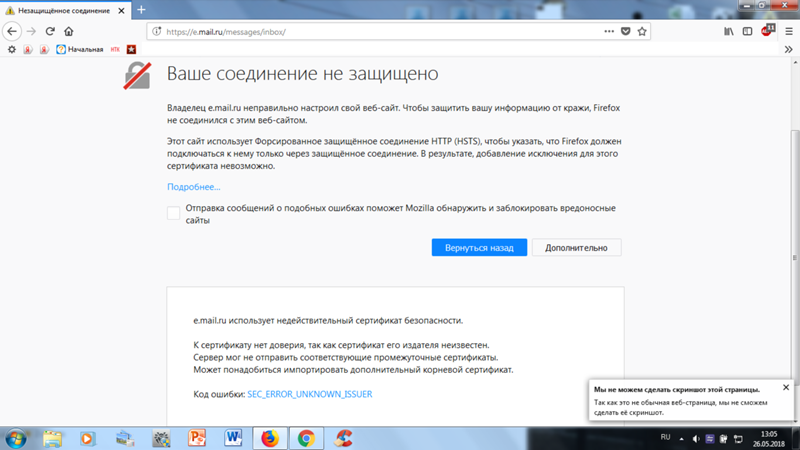The height and width of the screenshot is (450, 800).
Task: Open the taskbar clock showing 13:05
Action: (769, 439)
